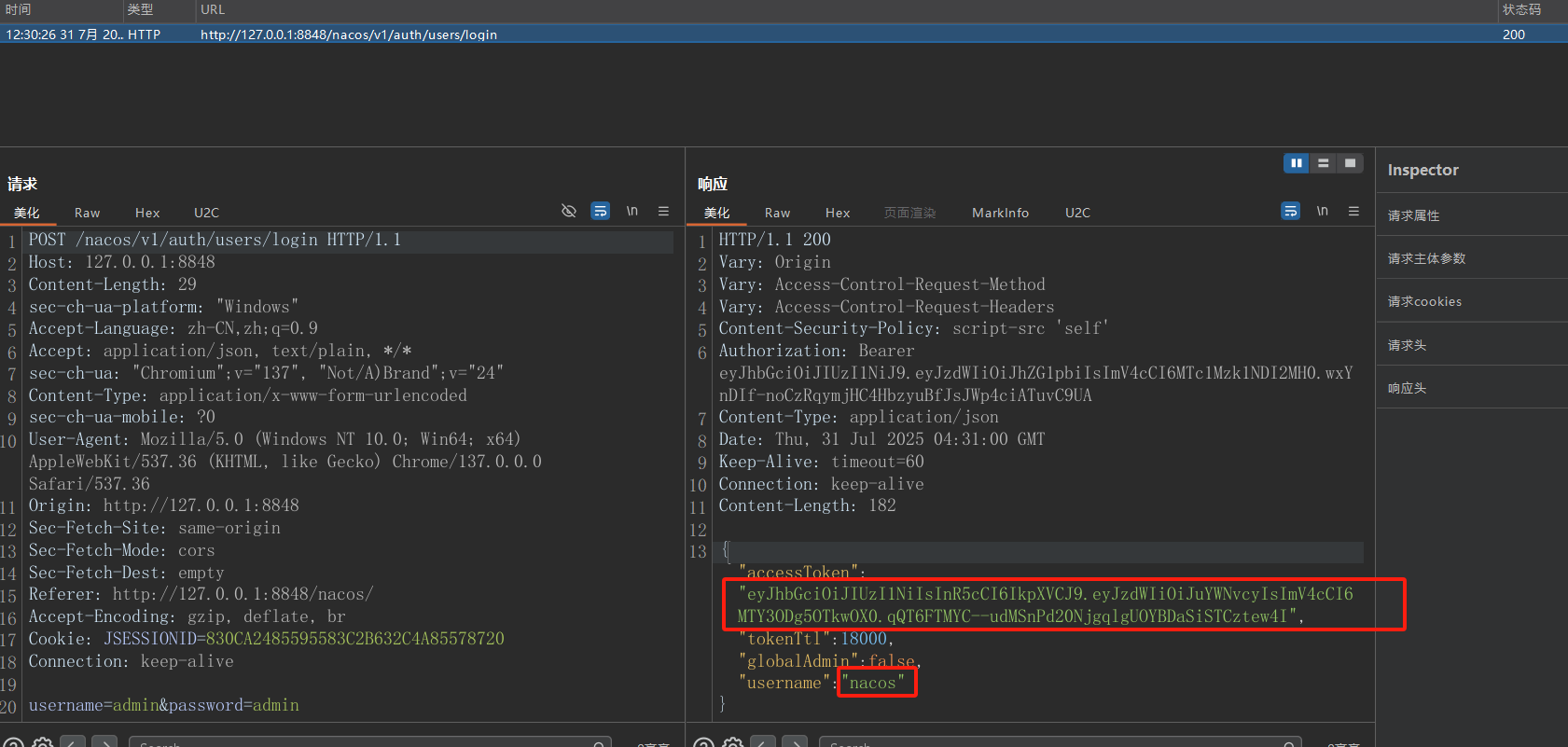The height and width of the screenshot is (747, 1568).
Task: Expand Inspector 请求头 section
Action: click(1472, 345)
